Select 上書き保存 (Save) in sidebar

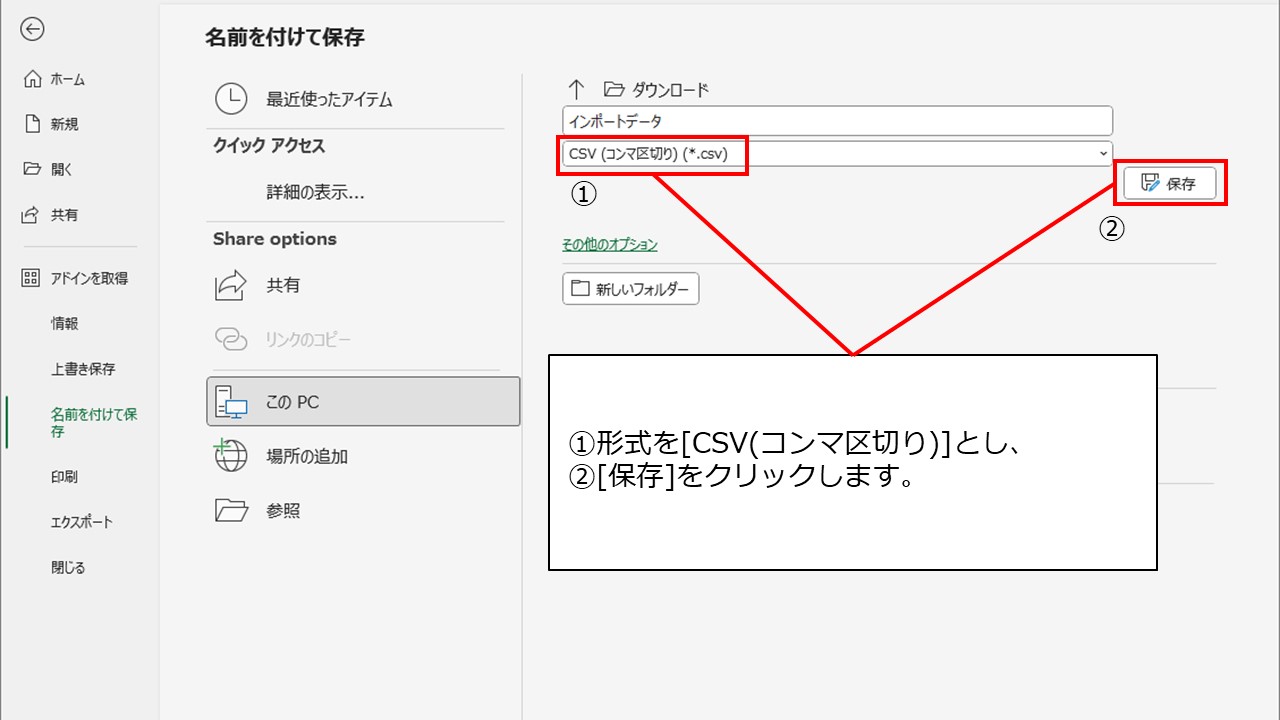point(83,369)
